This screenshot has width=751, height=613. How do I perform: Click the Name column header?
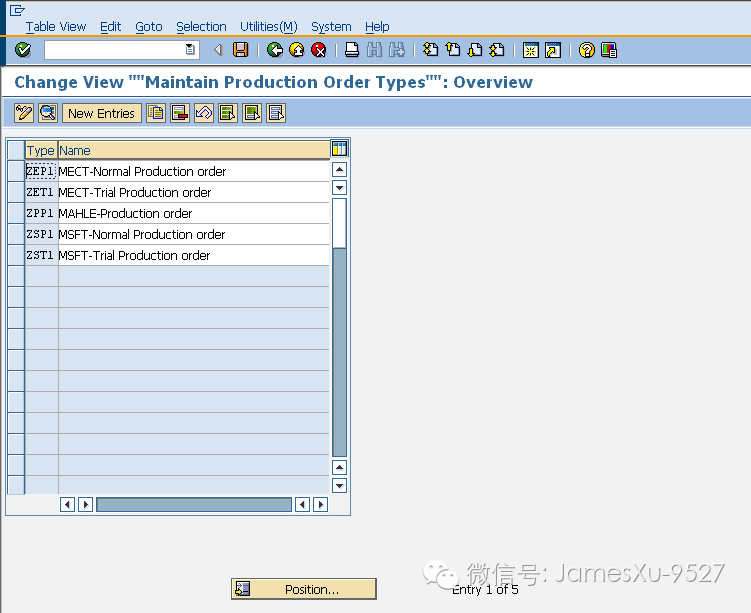194,150
